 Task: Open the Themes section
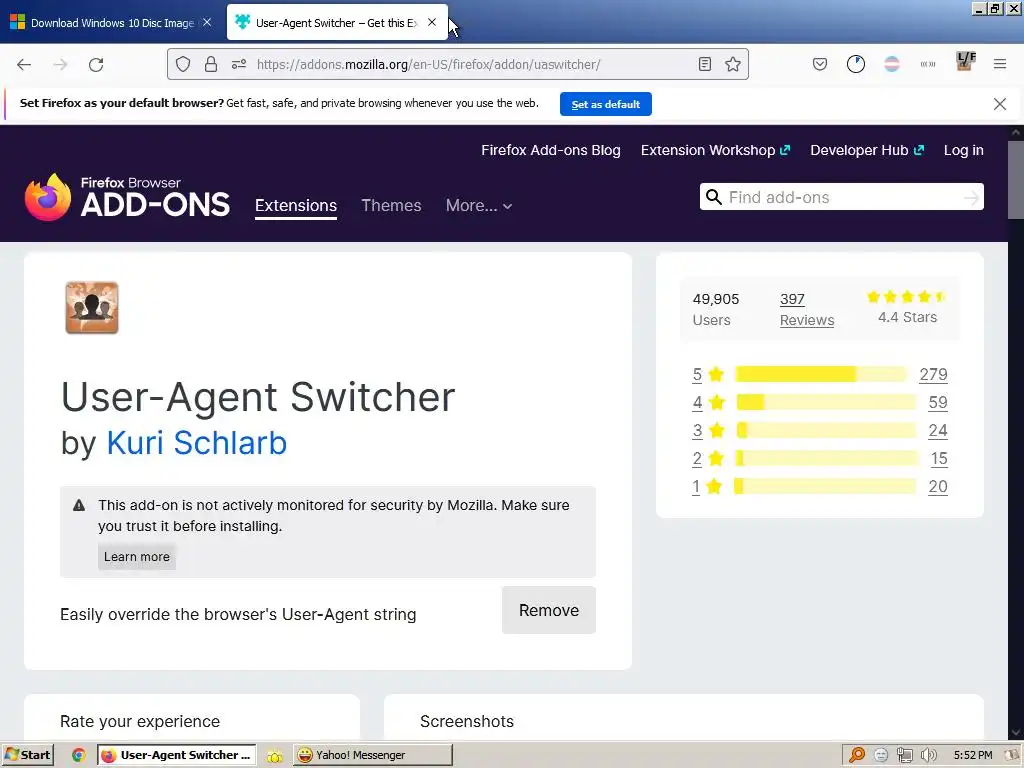click(391, 206)
